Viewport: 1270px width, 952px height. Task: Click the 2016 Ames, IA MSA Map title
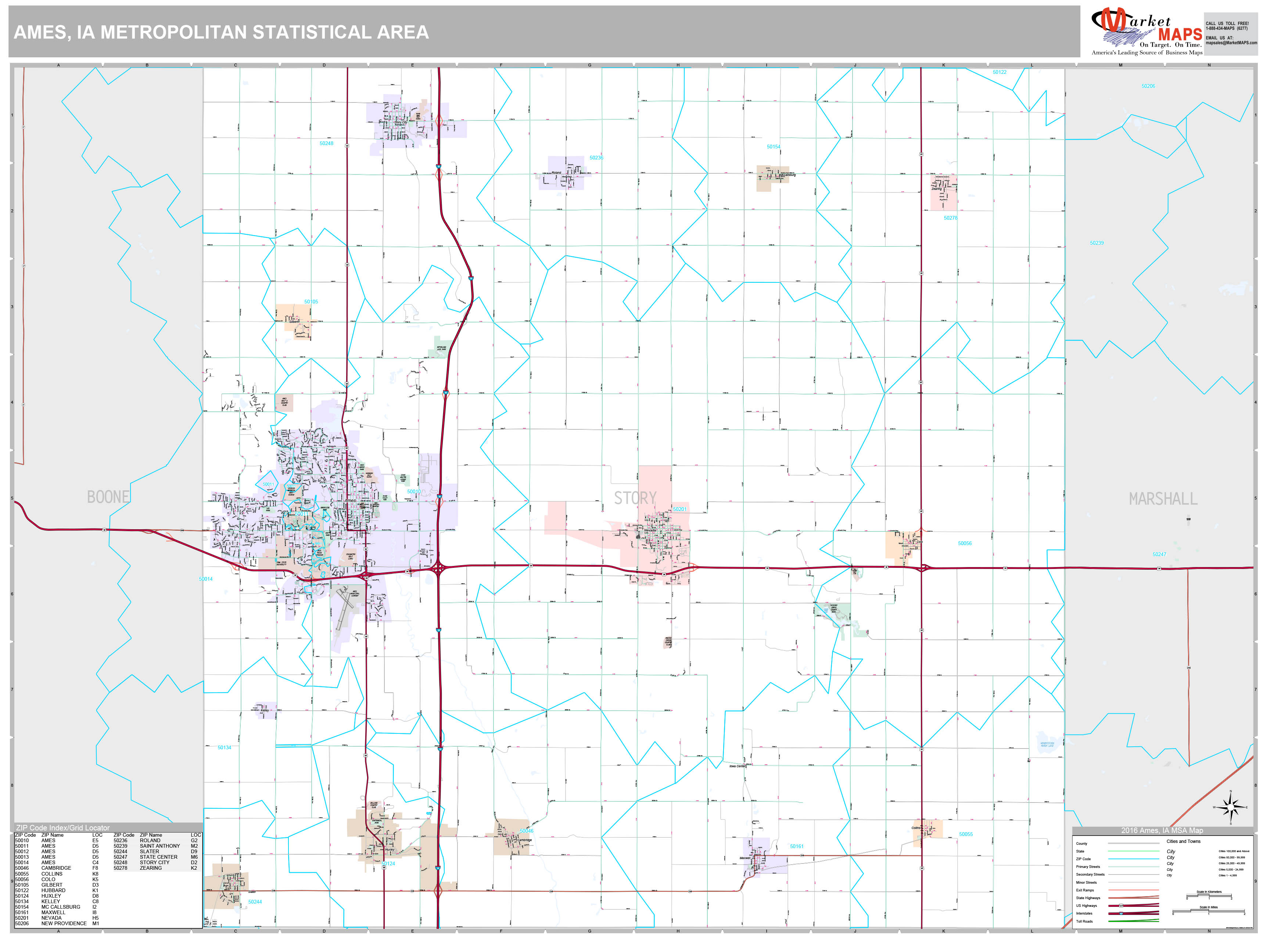(x=1163, y=830)
